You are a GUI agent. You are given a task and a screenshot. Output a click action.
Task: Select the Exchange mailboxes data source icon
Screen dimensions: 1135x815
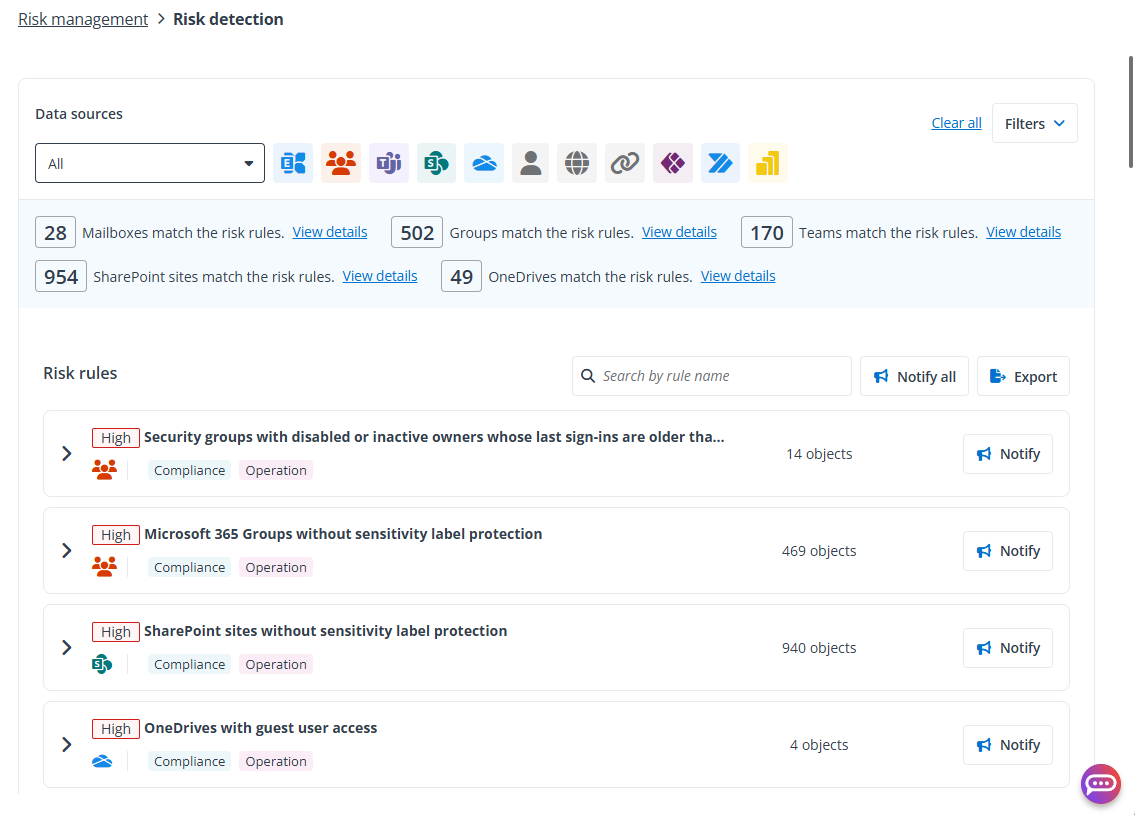click(x=293, y=163)
